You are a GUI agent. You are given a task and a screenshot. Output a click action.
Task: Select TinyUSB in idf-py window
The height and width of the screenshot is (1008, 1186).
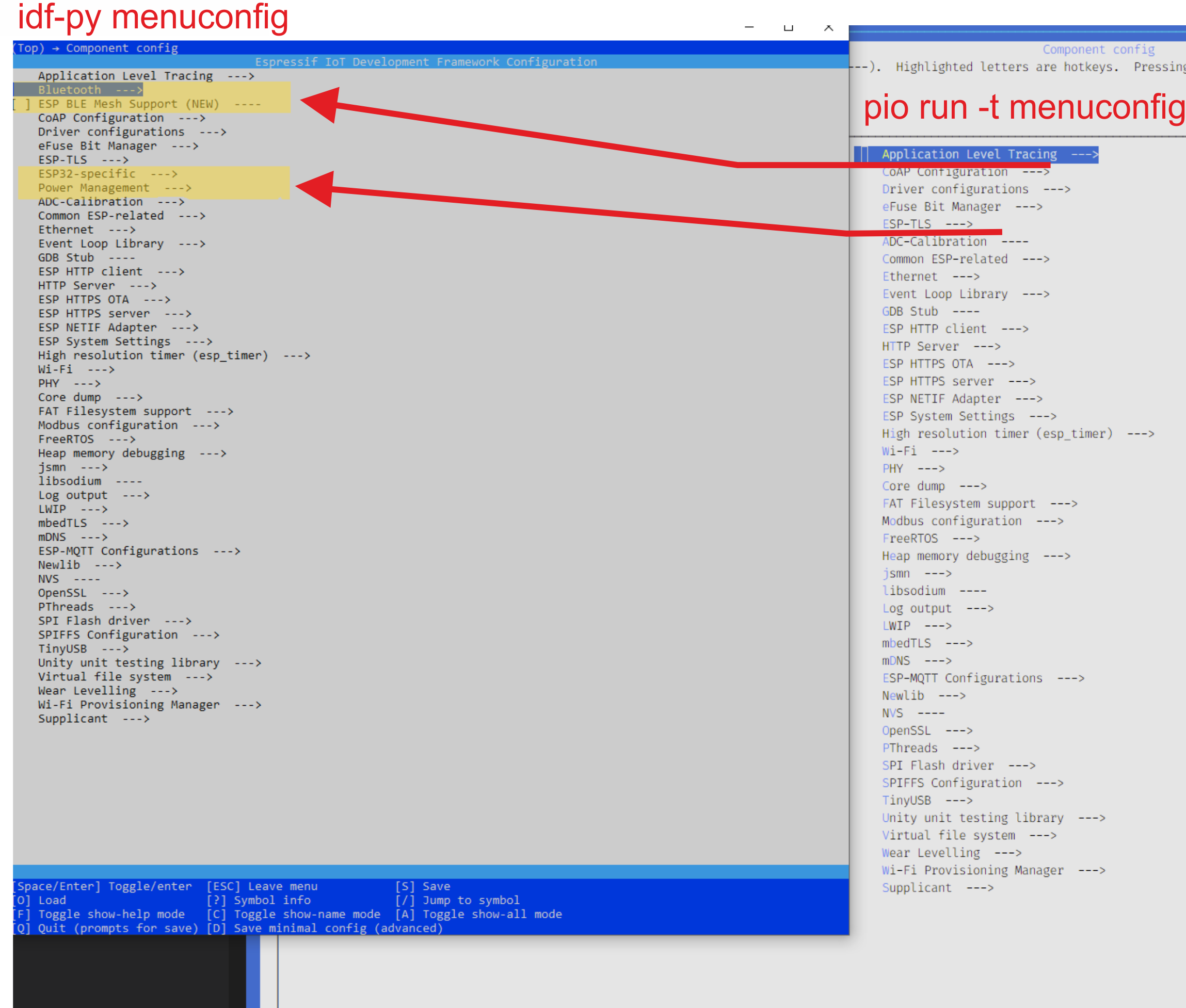tap(83, 649)
